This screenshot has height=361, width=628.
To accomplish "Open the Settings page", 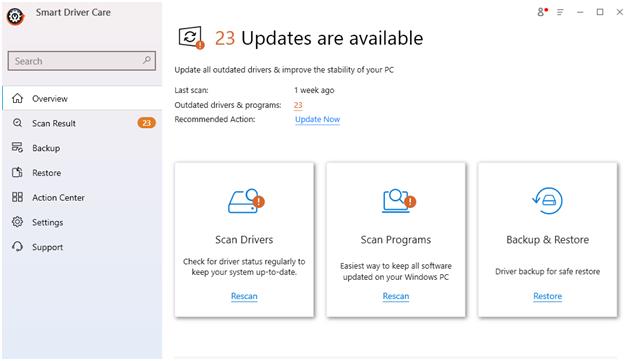I will tap(82, 222).
